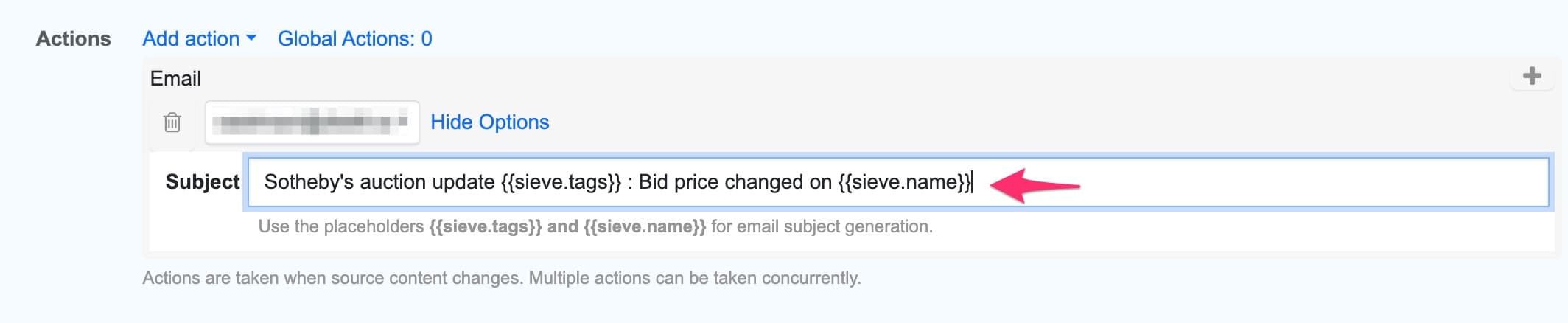Image resolution: width=1568 pixels, height=323 pixels.
Task: Click the bold Subject label
Action: 203,182
